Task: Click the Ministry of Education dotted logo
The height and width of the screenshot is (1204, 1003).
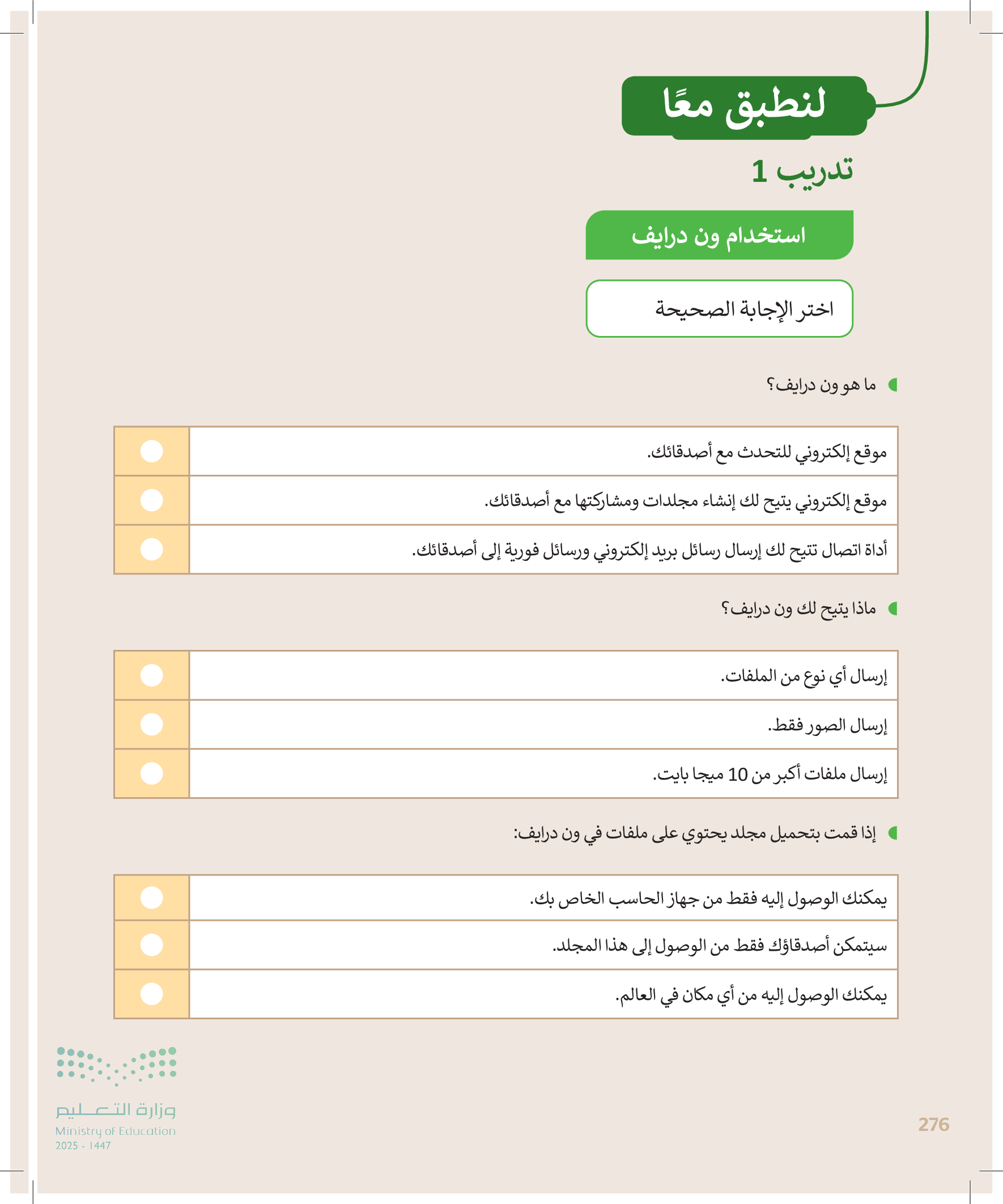Action: [x=116, y=1066]
